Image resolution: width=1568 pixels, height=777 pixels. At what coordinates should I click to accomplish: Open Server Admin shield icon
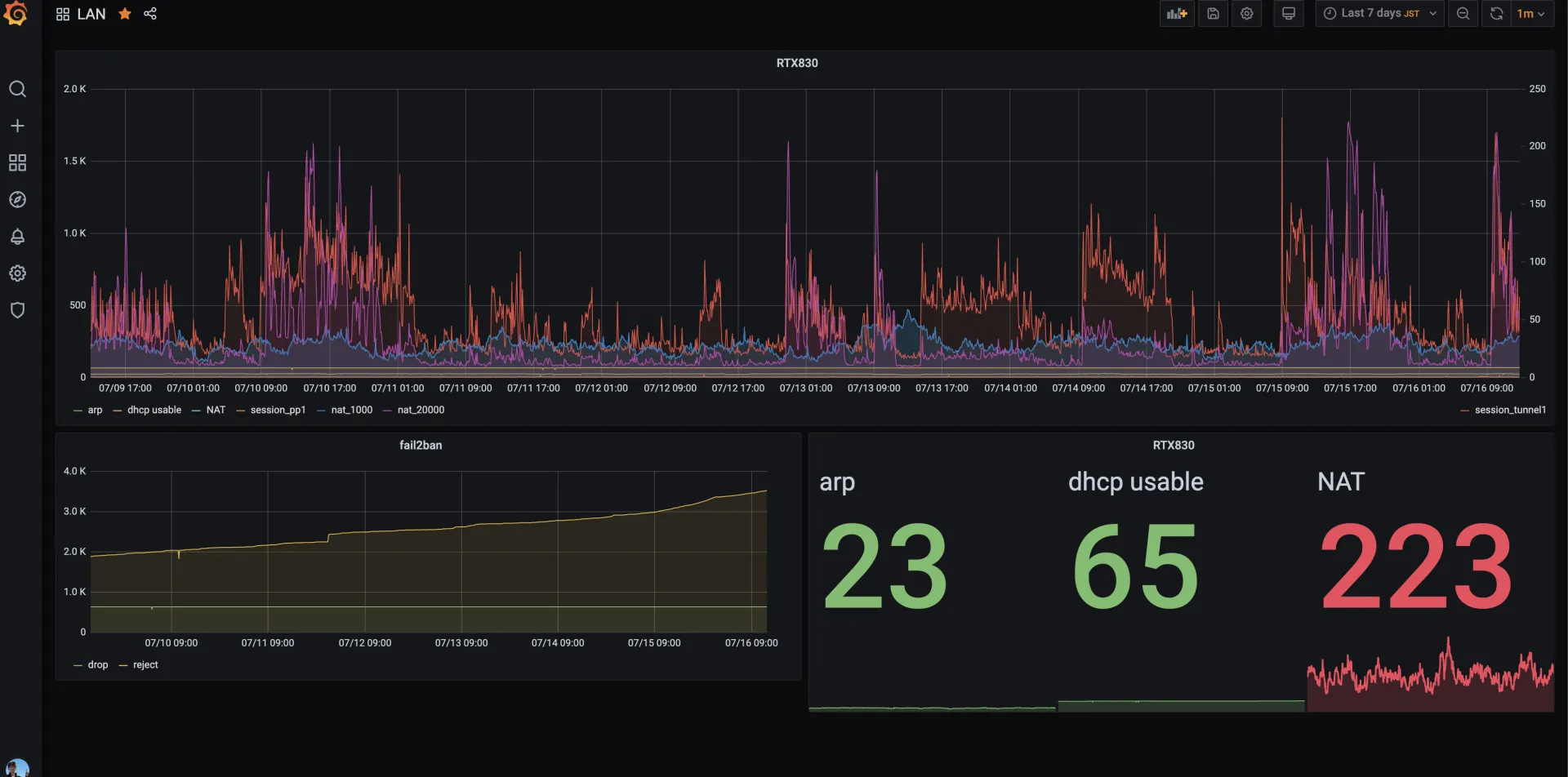point(17,310)
